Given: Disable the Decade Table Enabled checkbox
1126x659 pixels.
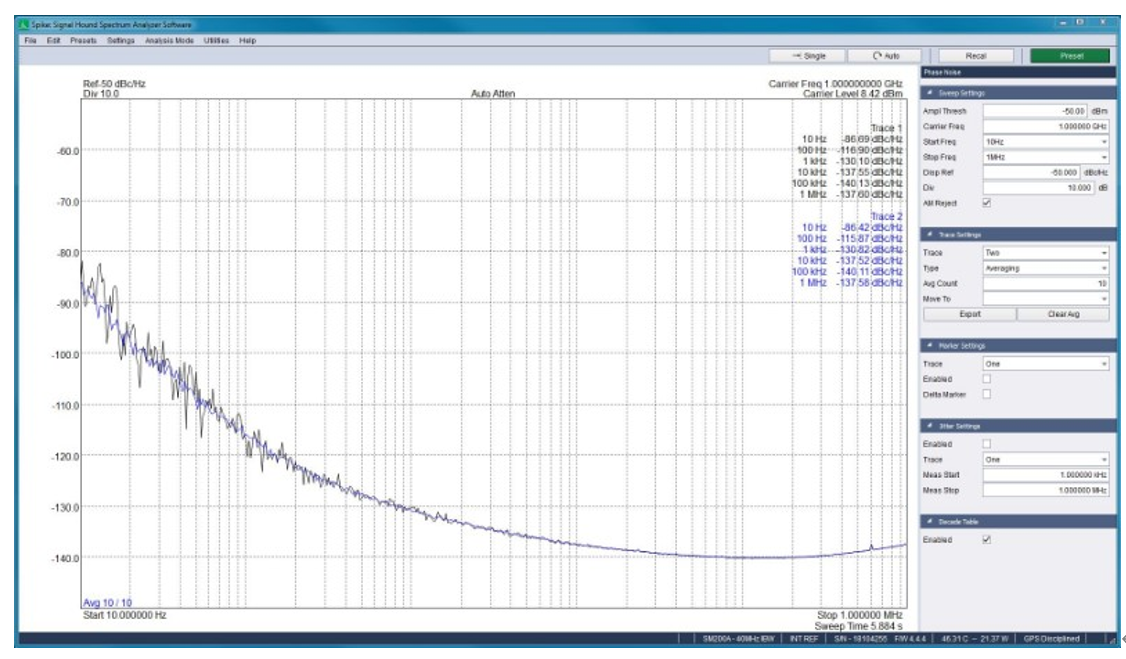Looking at the screenshot, I should (988, 539).
